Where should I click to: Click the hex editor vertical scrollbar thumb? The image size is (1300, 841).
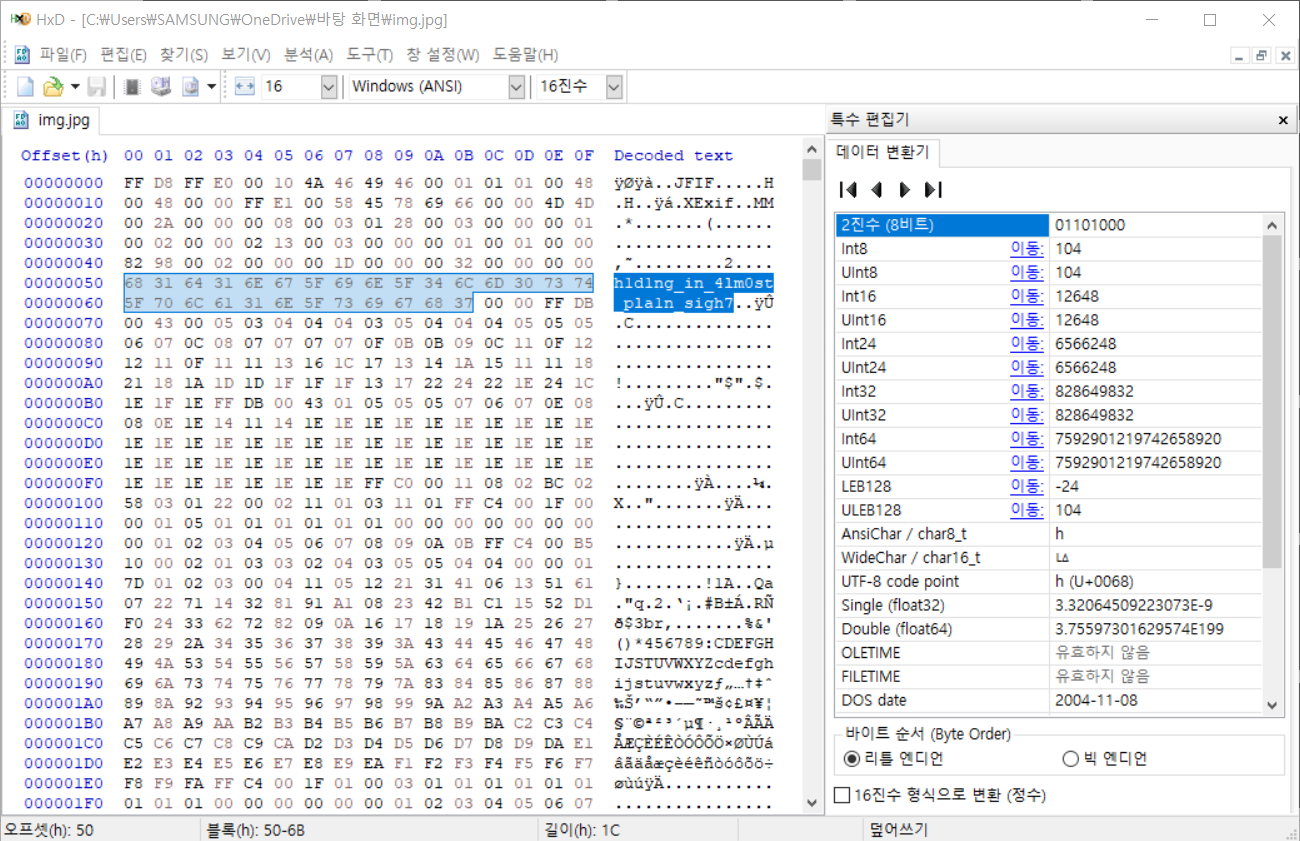pos(813,170)
